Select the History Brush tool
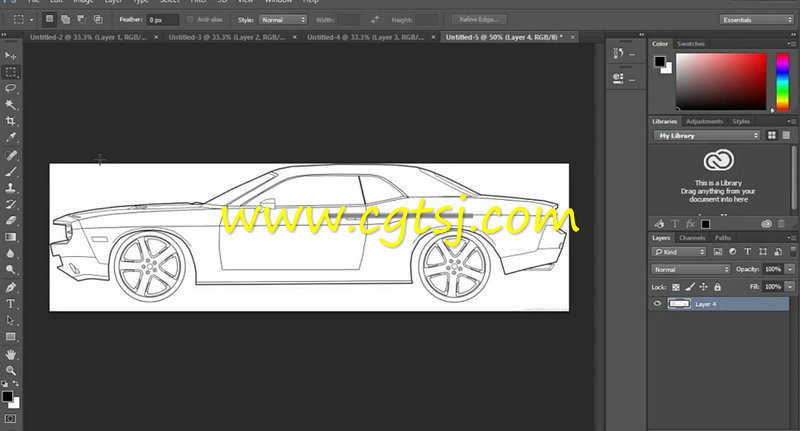This screenshot has height=431, width=800. [x=10, y=204]
